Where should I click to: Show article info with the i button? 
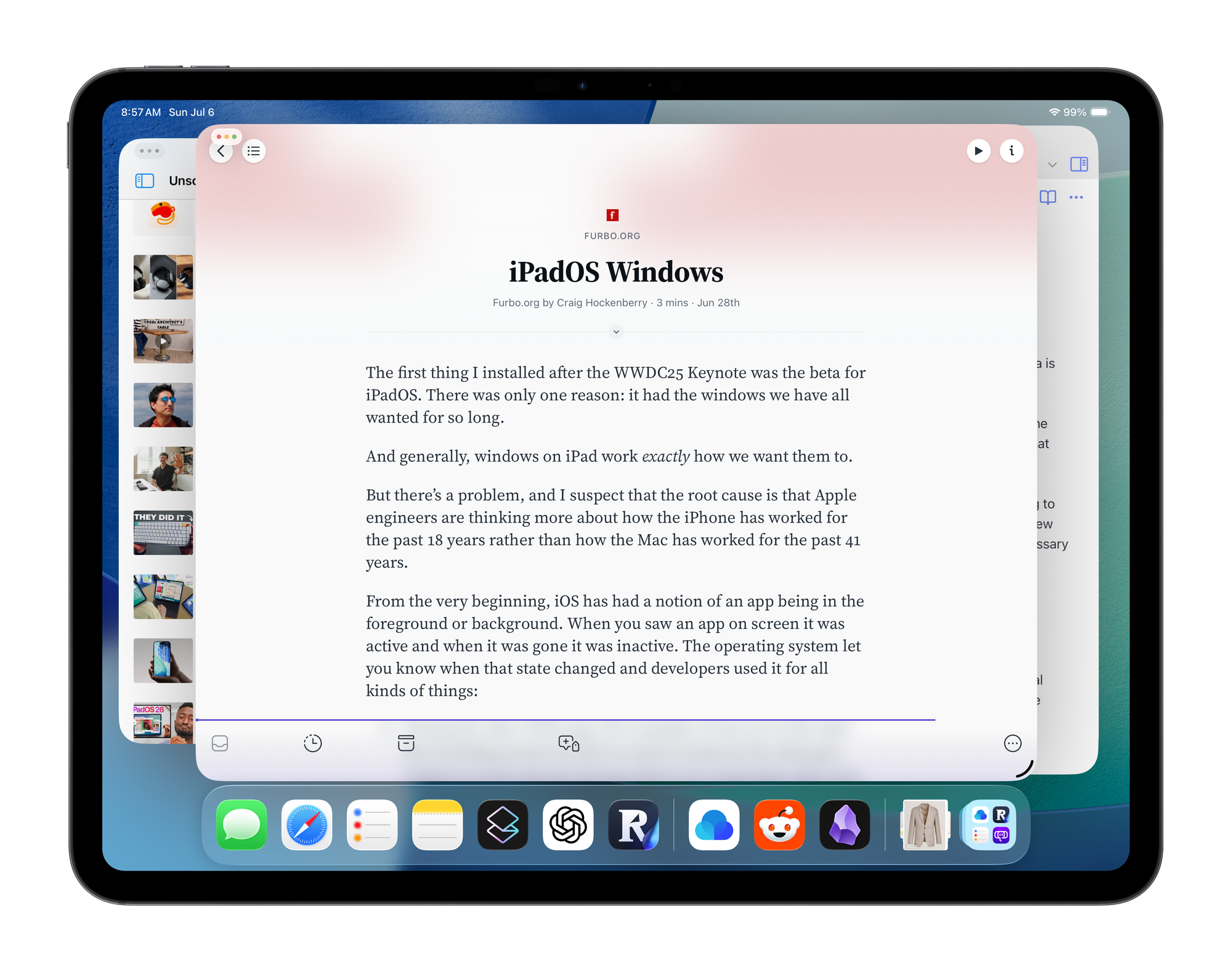[1011, 151]
